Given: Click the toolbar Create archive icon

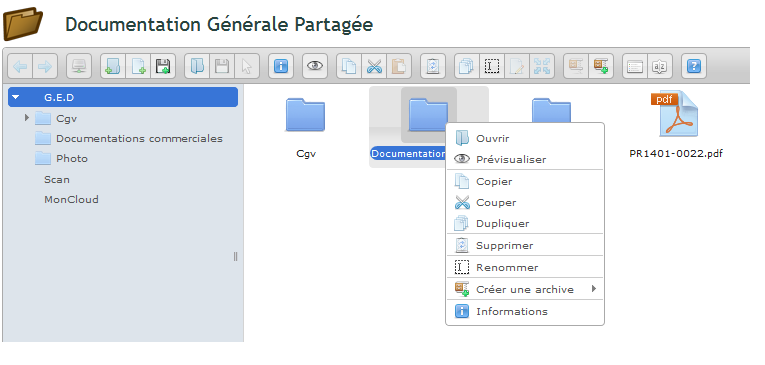Looking at the screenshot, I should point(601,66).
